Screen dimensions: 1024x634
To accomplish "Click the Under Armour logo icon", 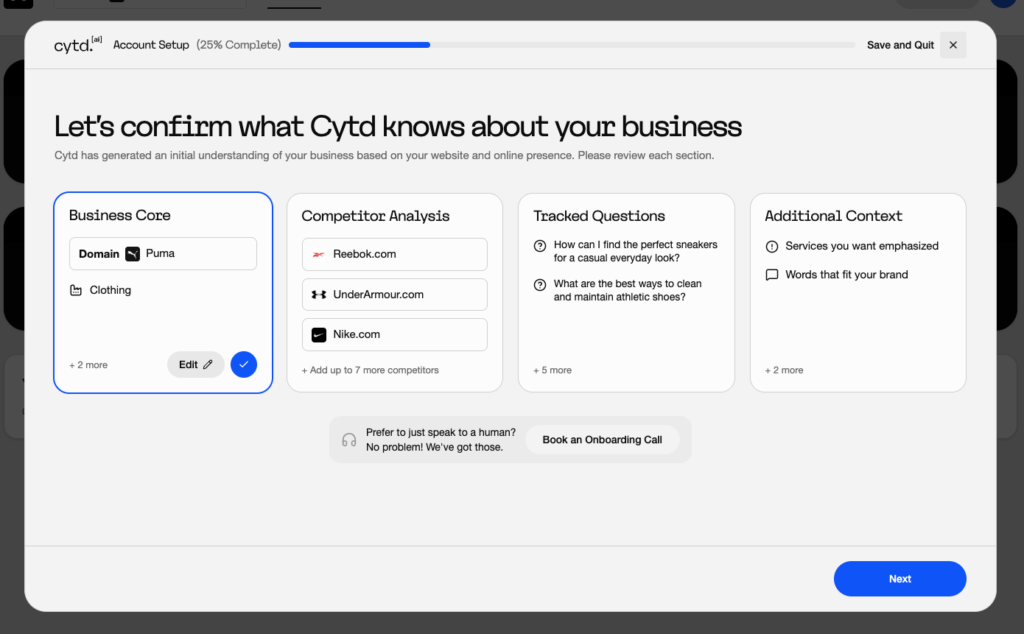I will (x=319, y=294).
